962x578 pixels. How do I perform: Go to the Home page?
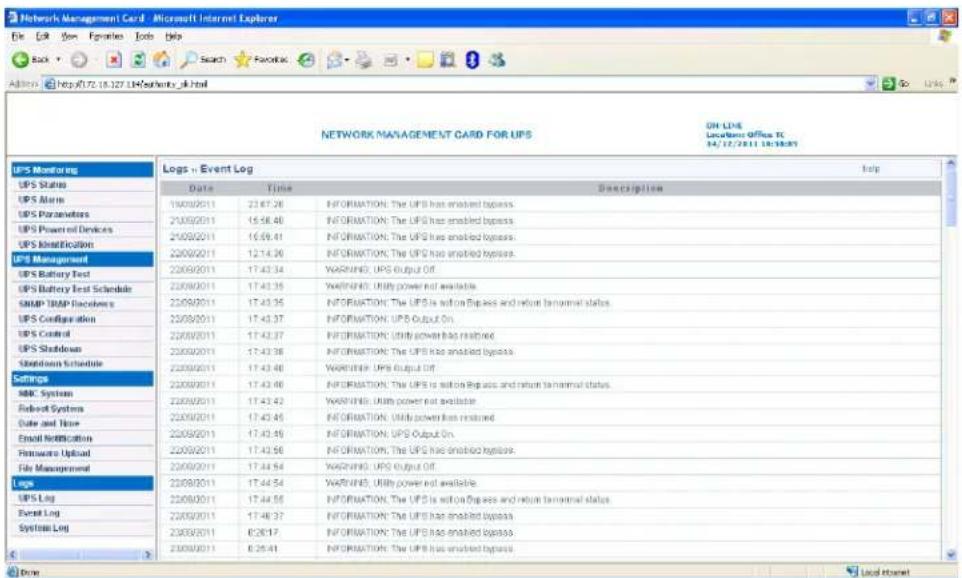coord(161,60)
